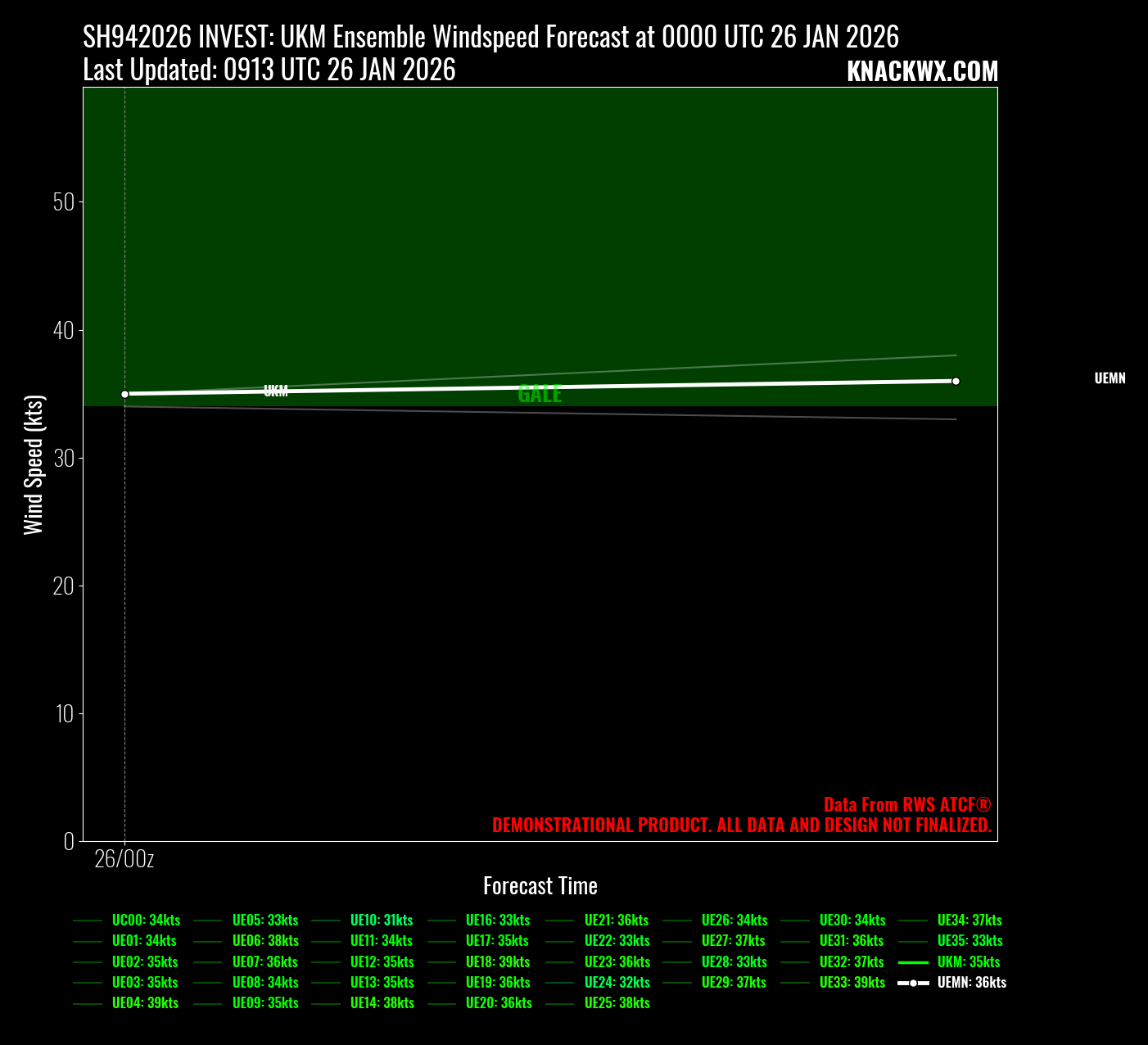This screenshot has width=1148, height=1045.
Task: Click the 26/00z x-axis tick label
Action: [x=124, y=859]
